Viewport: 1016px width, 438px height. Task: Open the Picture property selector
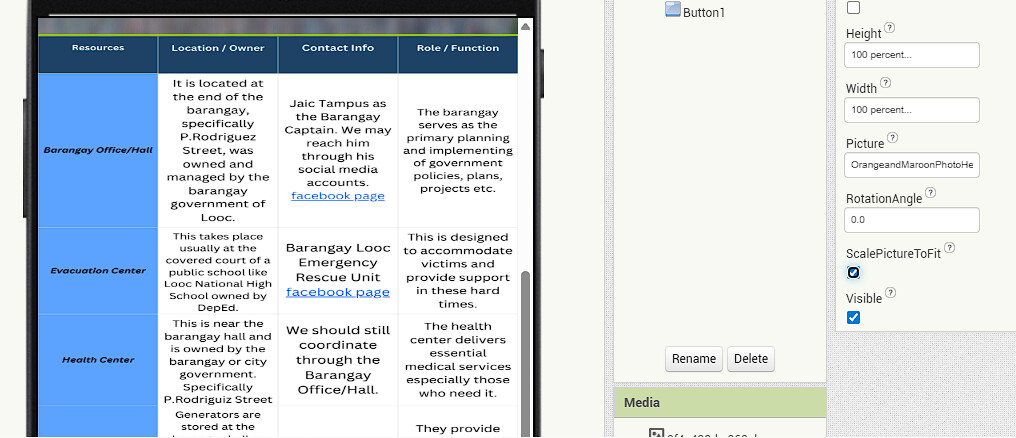(x=912, y=165)
